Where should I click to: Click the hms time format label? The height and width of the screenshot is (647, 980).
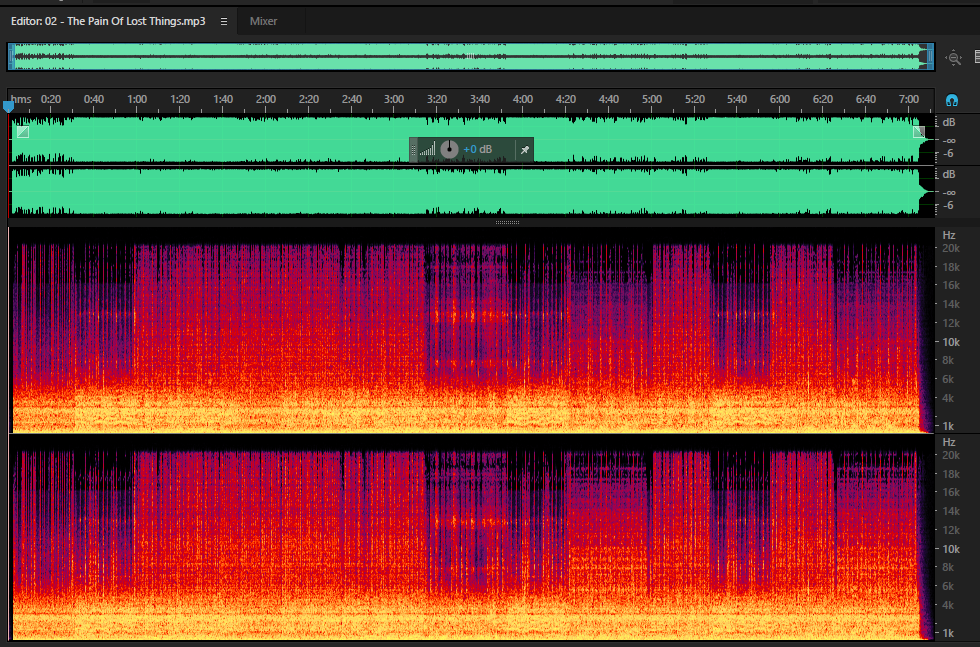[21, 99]
